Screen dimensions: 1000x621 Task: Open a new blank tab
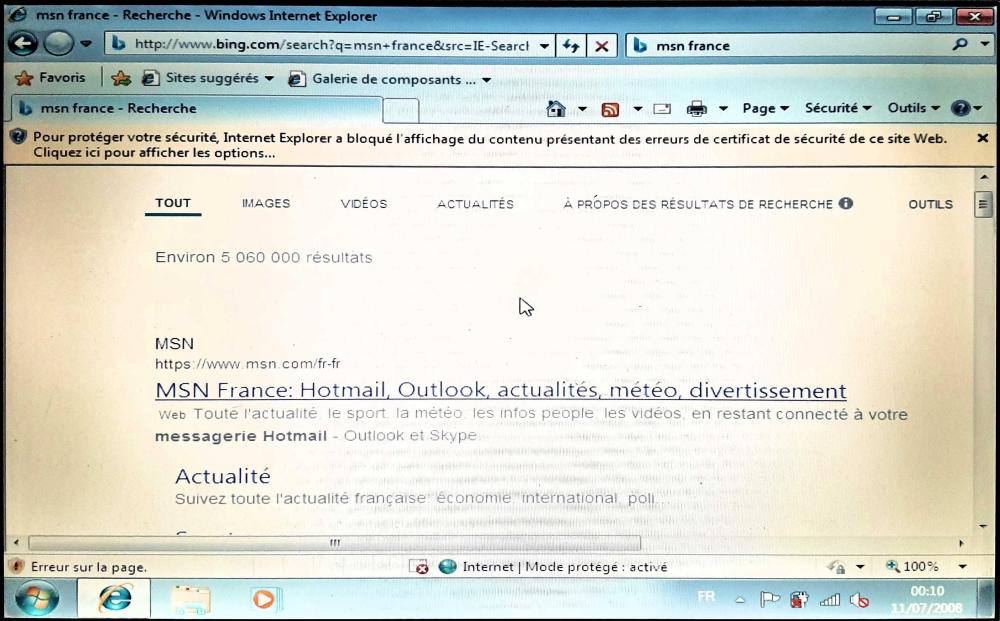pyautogui.click(x=401, y=110)
